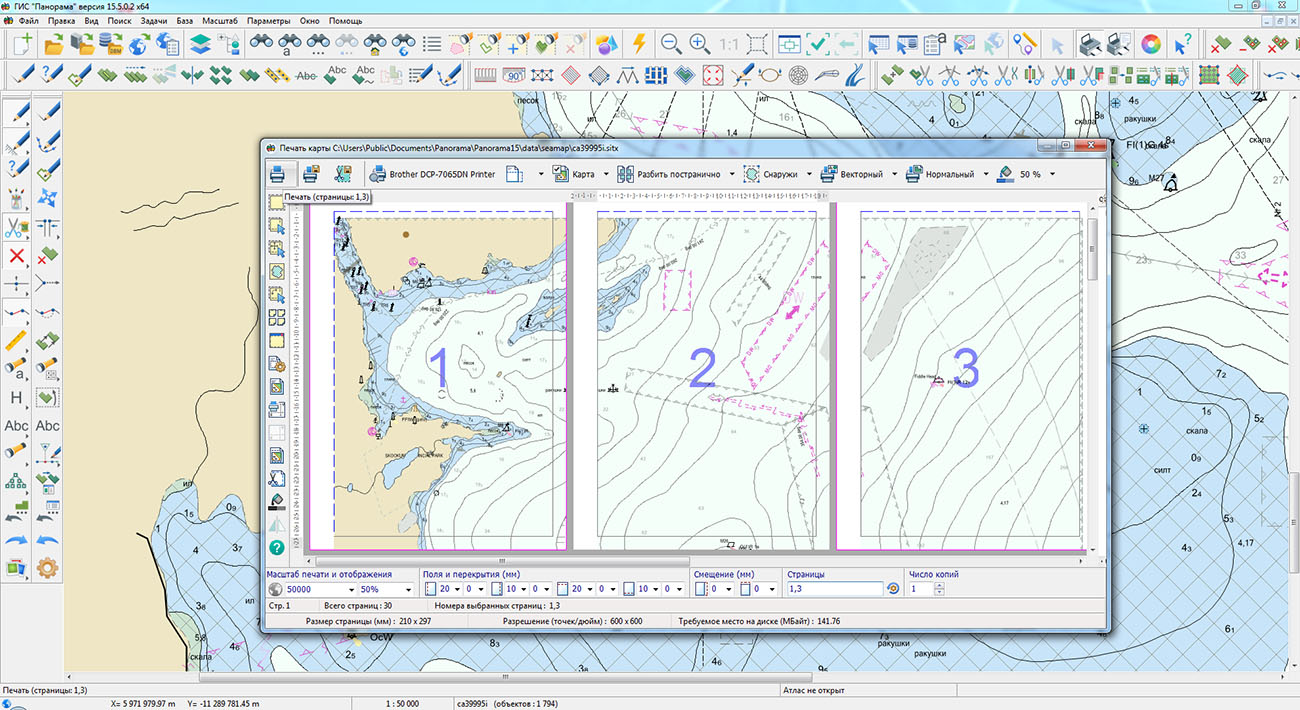Click the Страницы input field showing 1,3
This screenshot has width=1300, height=710.
click(x=834, y=590)
